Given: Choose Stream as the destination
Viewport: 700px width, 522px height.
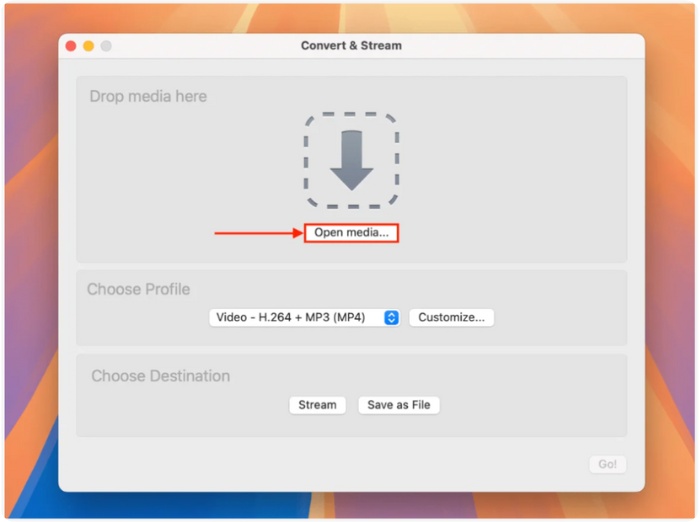Looking at the screenshot, I should (x=317, y=405).
